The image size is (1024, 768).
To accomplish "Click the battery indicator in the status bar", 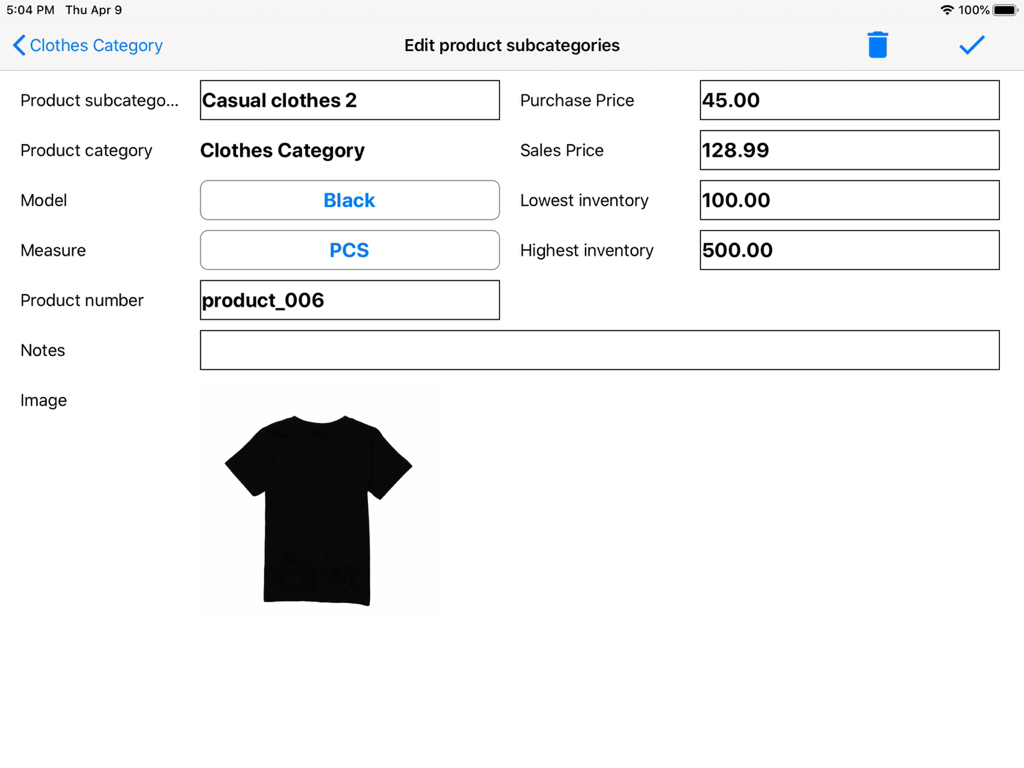I will coord(1007,10).
